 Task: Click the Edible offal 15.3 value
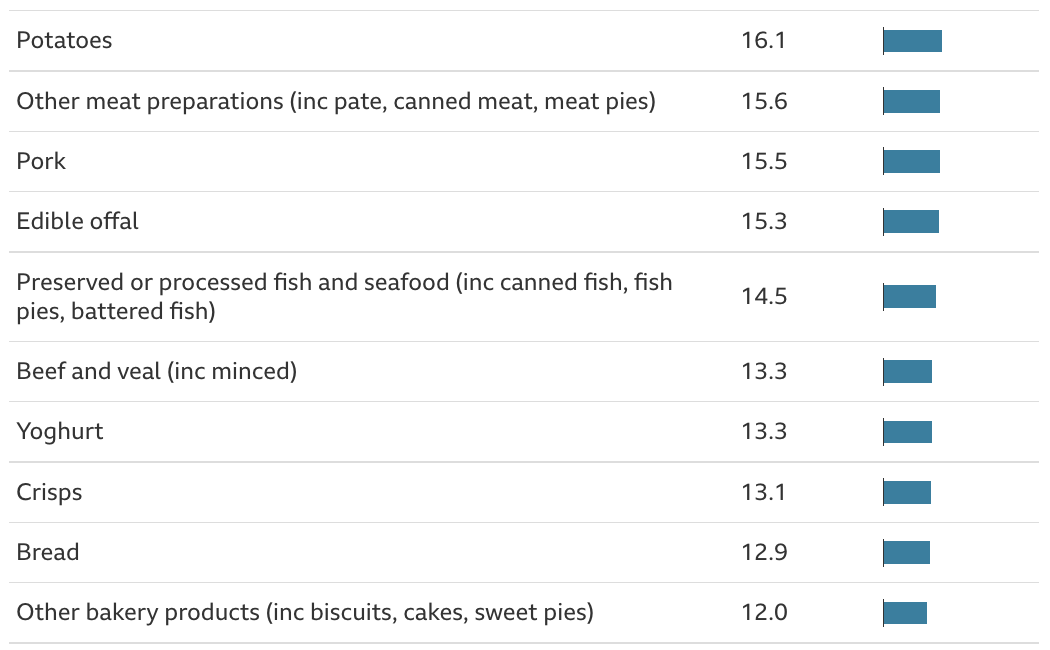point(764,221)
